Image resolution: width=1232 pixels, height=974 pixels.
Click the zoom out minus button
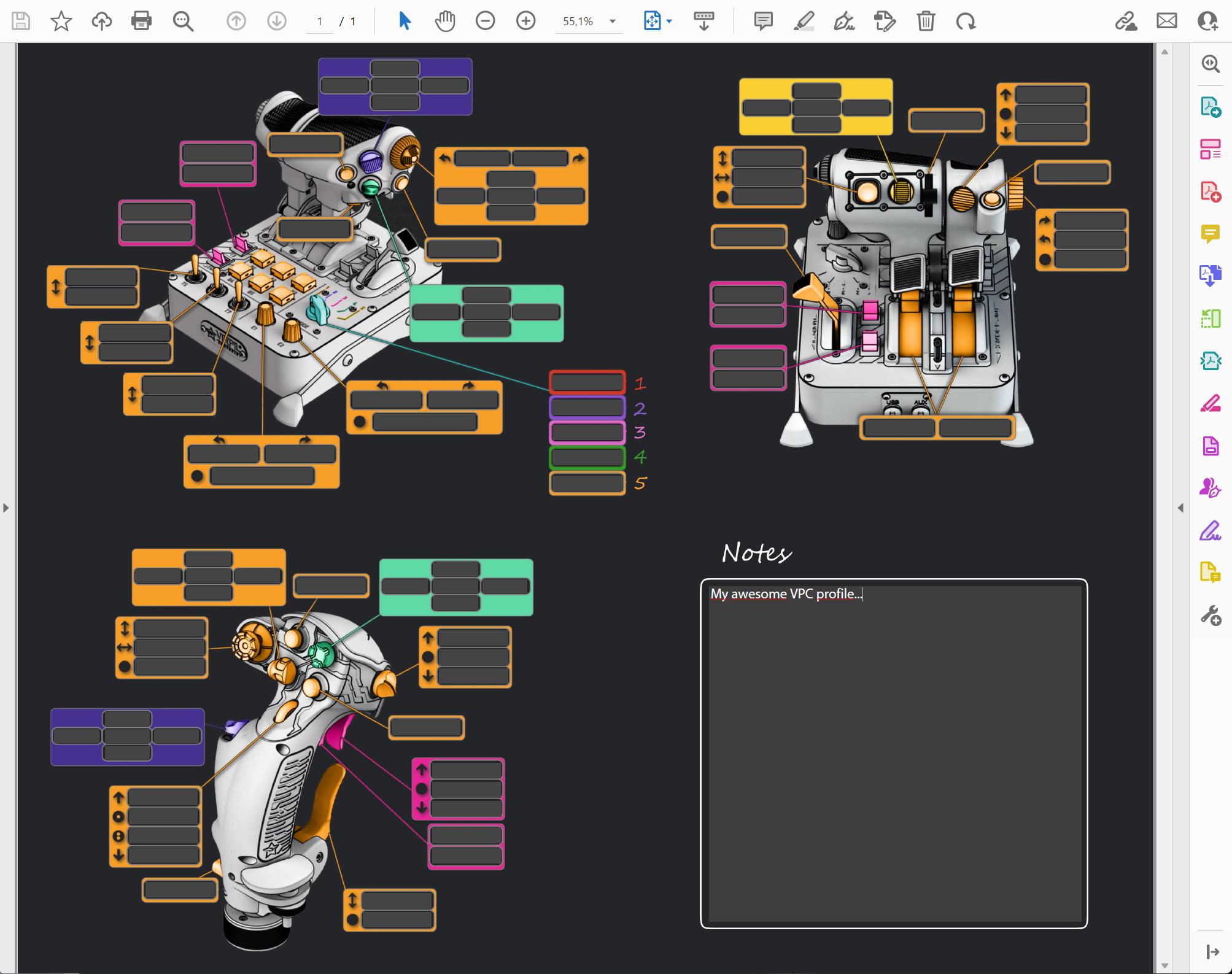coord(485,21)
